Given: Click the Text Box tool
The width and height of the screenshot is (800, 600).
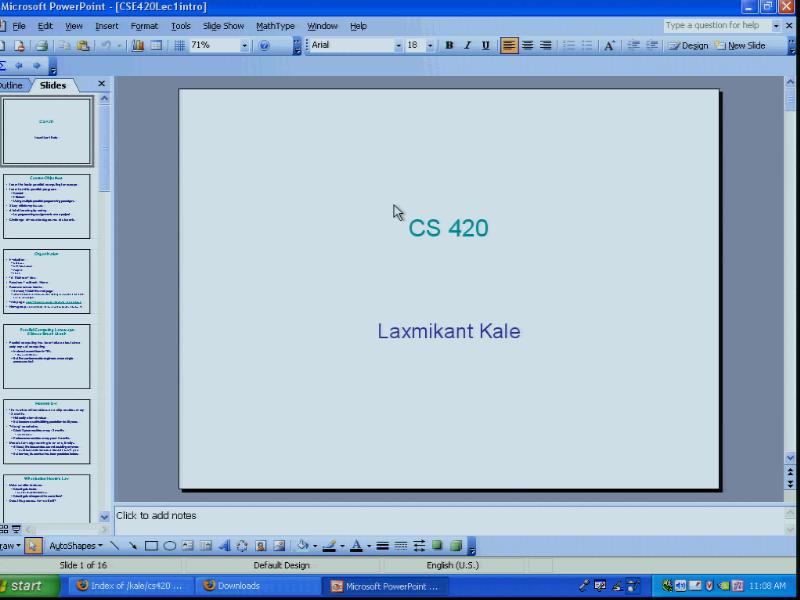Looking at the screenshot, I should tap(188, 546).
